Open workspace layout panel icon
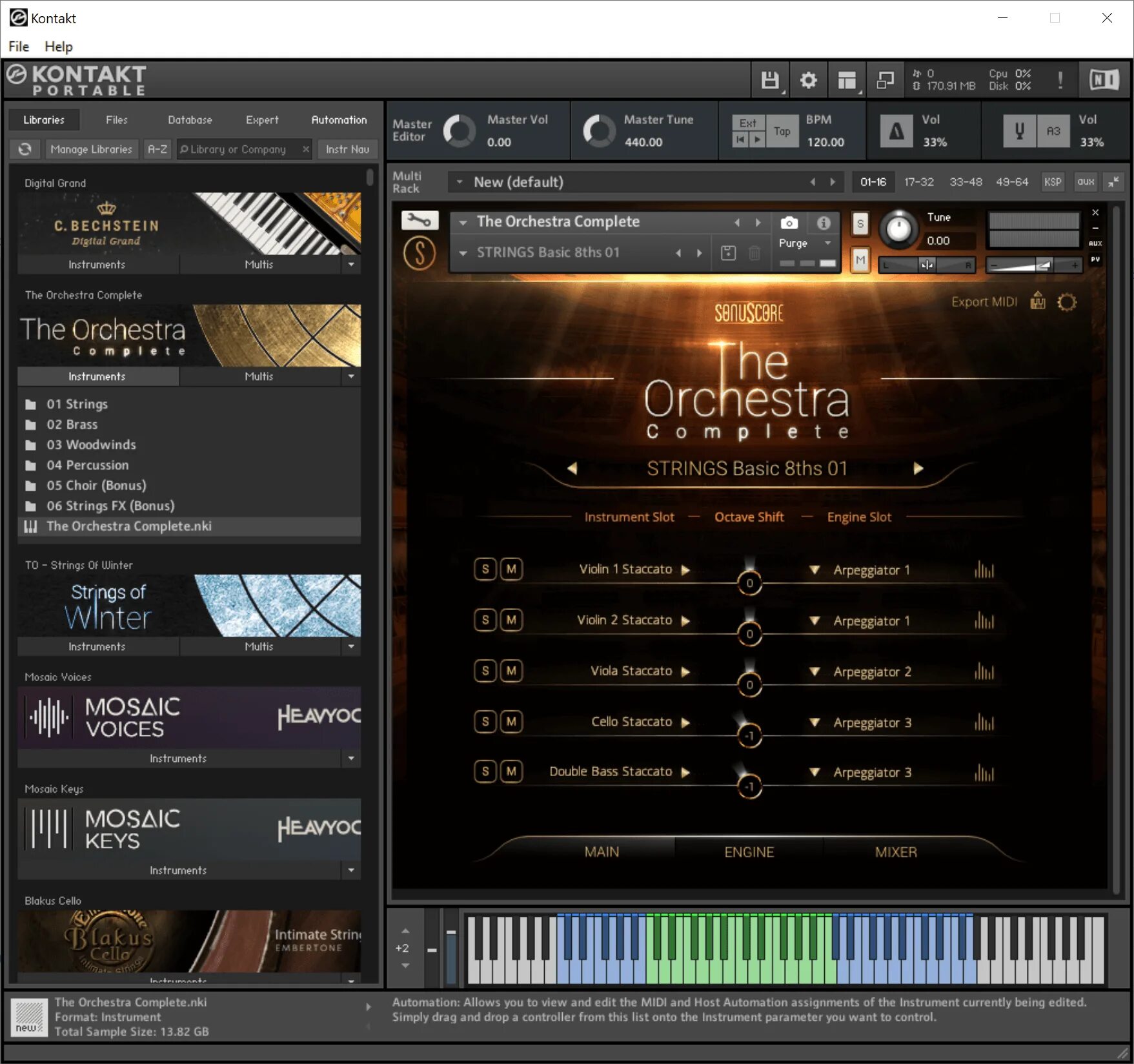 [x=846, y=80]
